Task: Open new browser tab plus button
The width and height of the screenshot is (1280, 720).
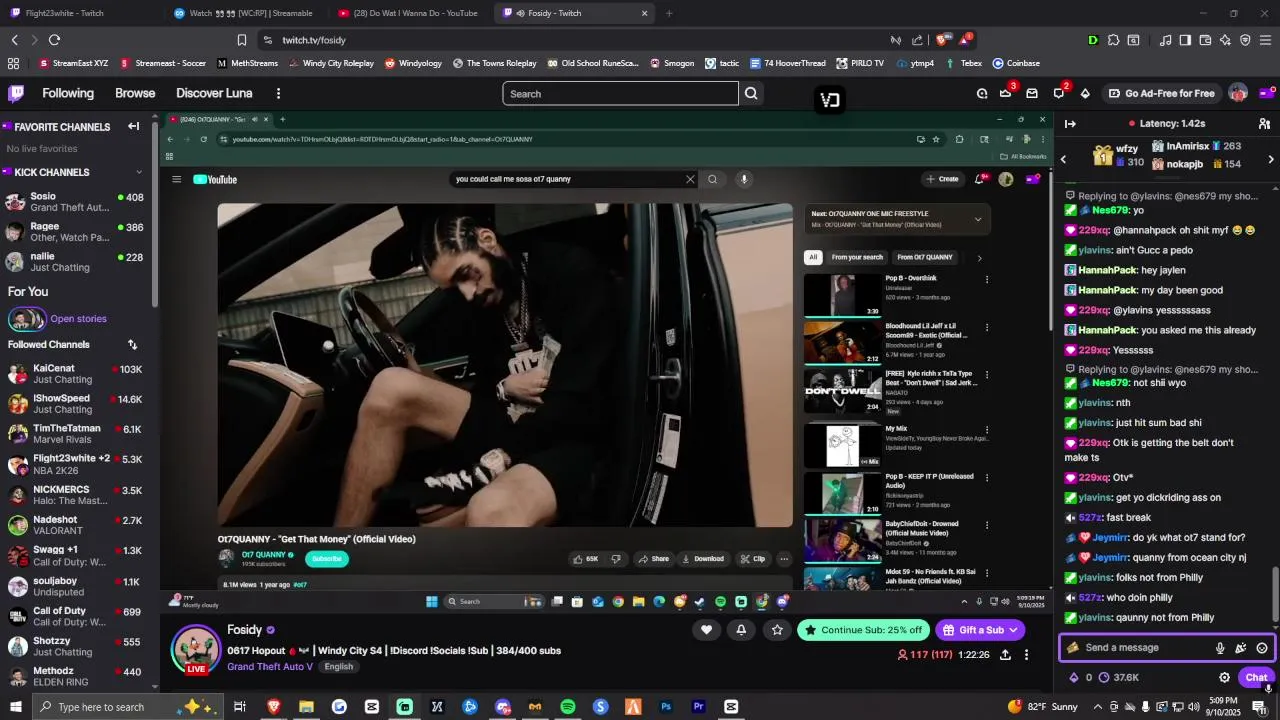Action: 669,13
